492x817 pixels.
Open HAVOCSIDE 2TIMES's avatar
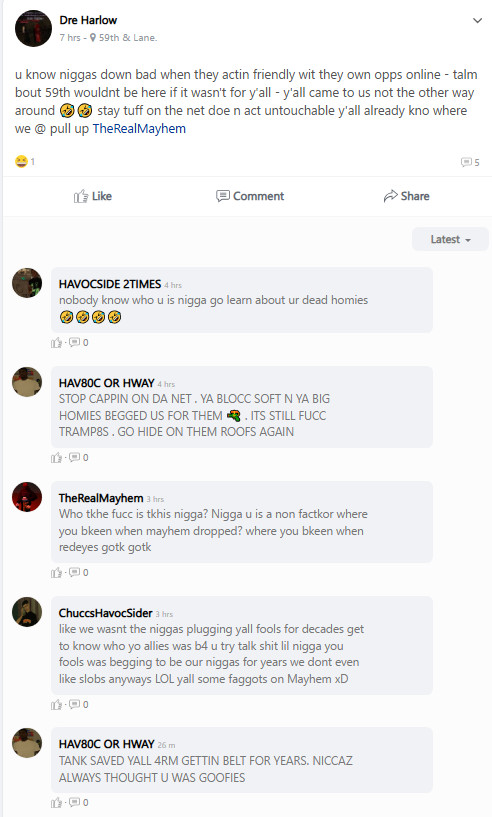pyautogui.click(x=27, y=283)
